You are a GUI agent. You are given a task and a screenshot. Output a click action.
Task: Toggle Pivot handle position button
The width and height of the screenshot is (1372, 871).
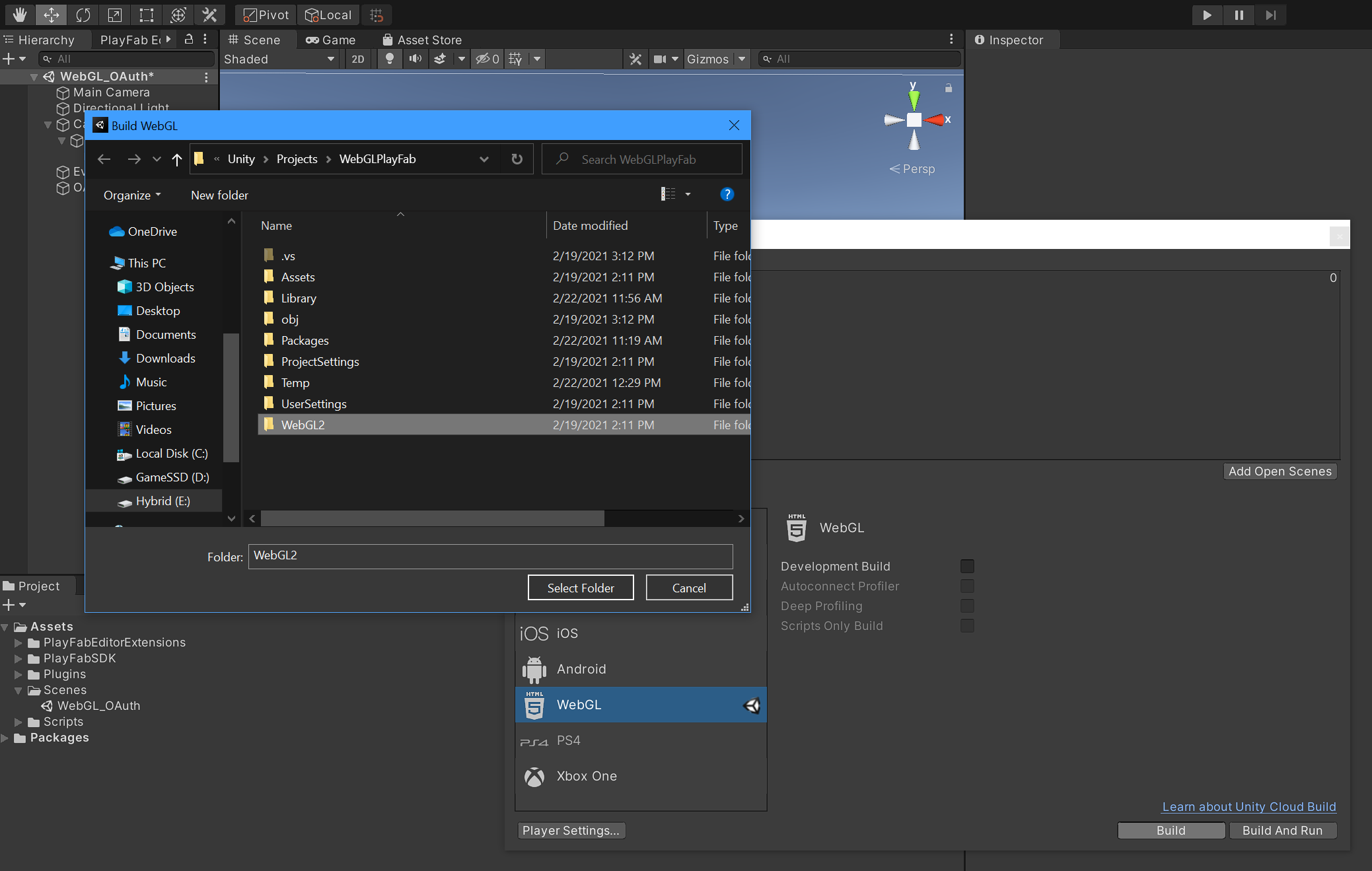(266, 15)
